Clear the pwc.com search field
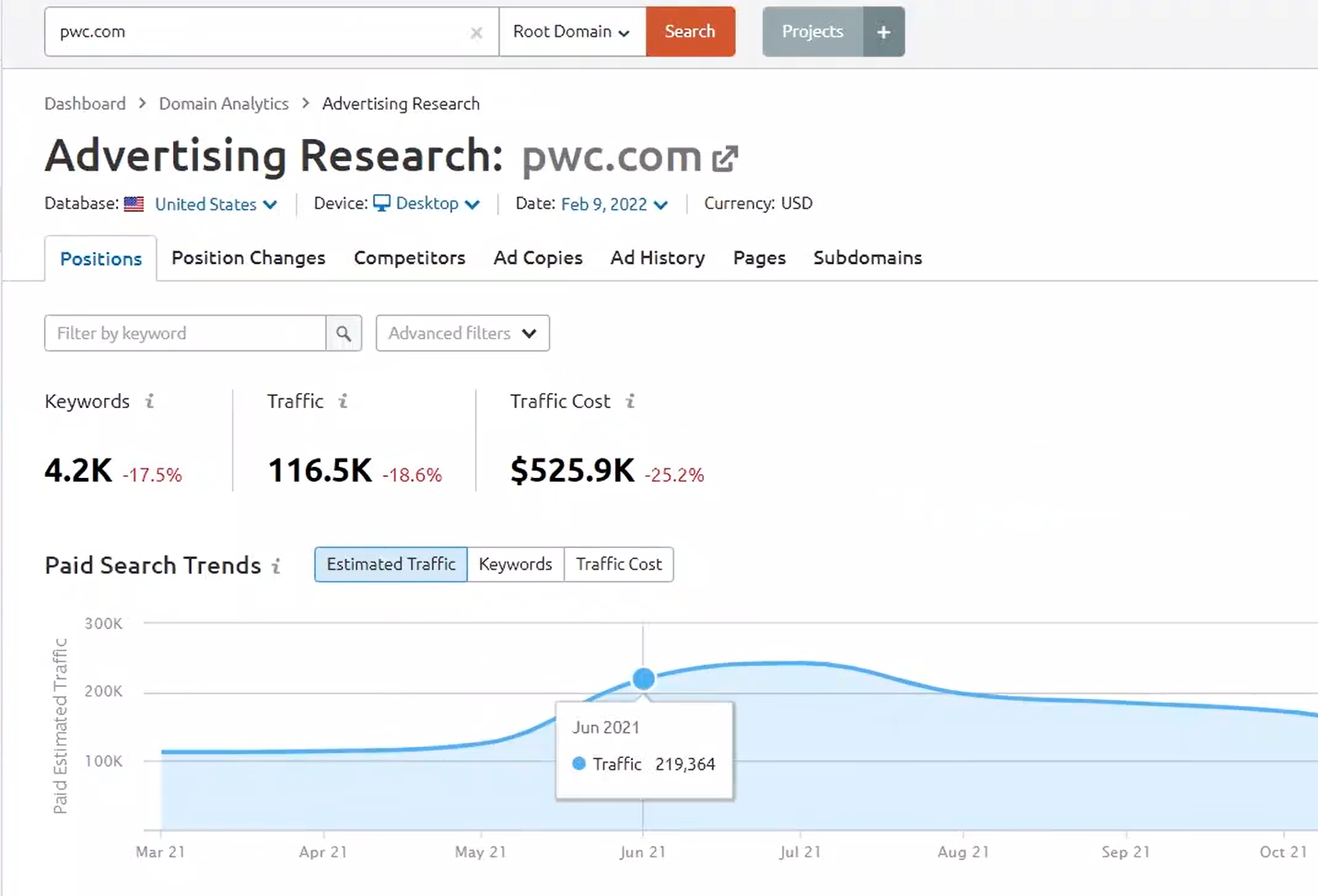The width and height of the screenshot is (1318, 896). [476, 33]
